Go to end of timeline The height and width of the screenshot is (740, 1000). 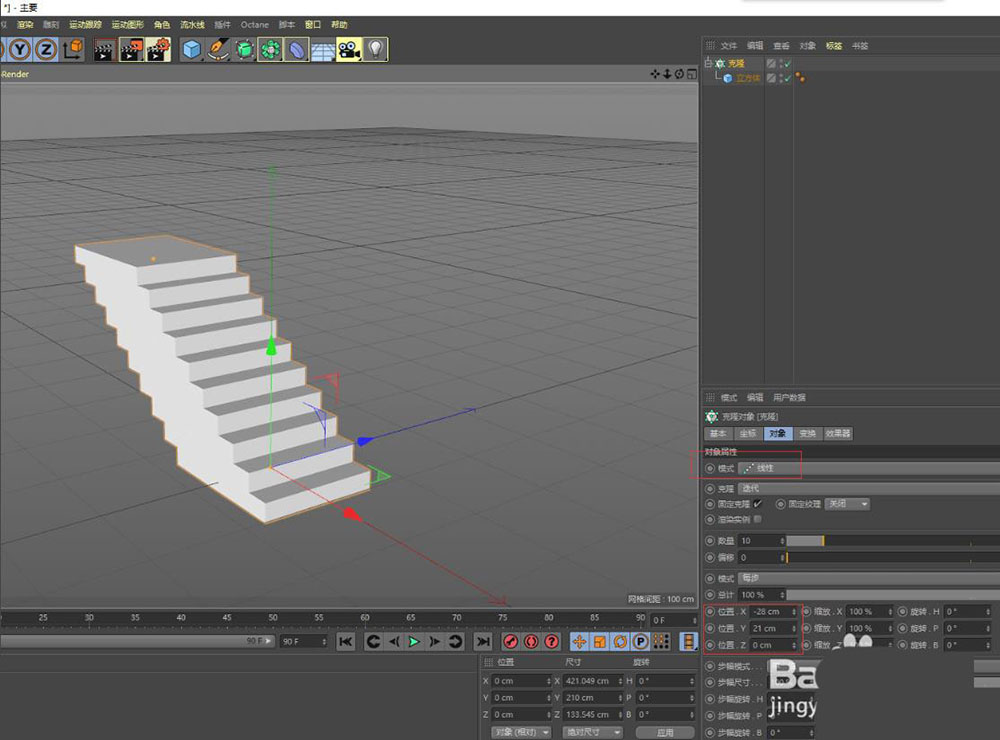483,641
